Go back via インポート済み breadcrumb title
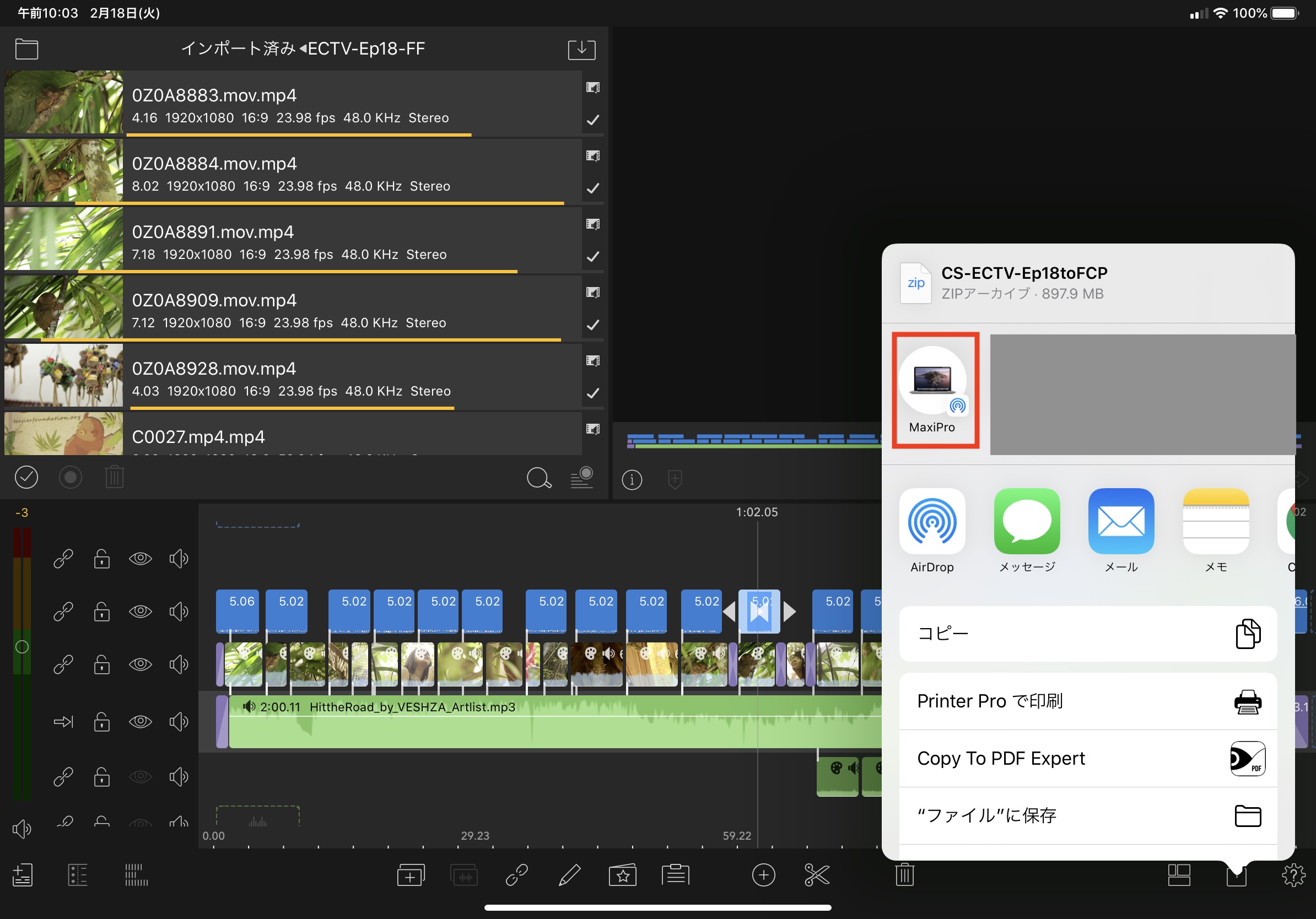This screenshot has height=919, width=1316. [x=238, y=48]
